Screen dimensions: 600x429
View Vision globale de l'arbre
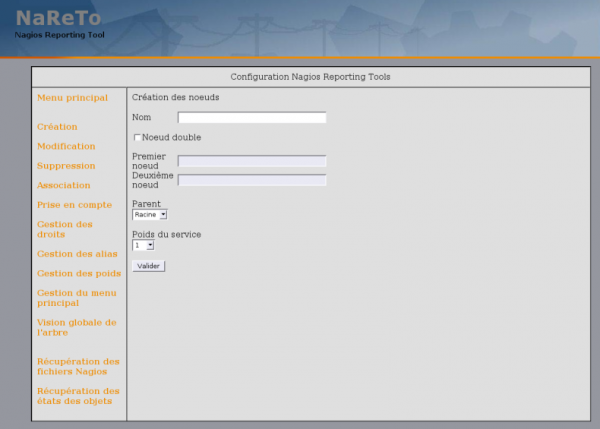[76, 327]
